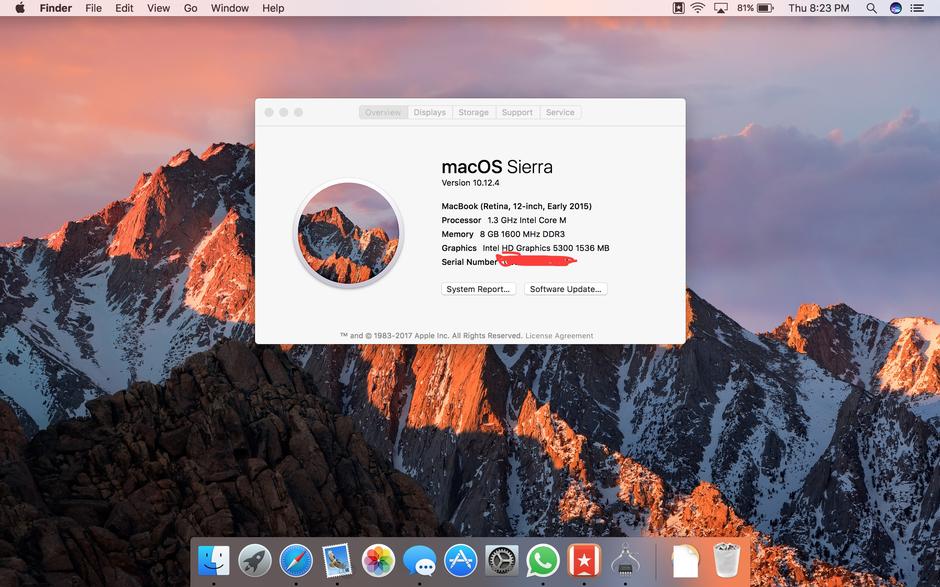Launch Launchpad rocket icon in Dock
Image resolution: width=940 pixels, height=587 pixels.
(x=255, y=561)
